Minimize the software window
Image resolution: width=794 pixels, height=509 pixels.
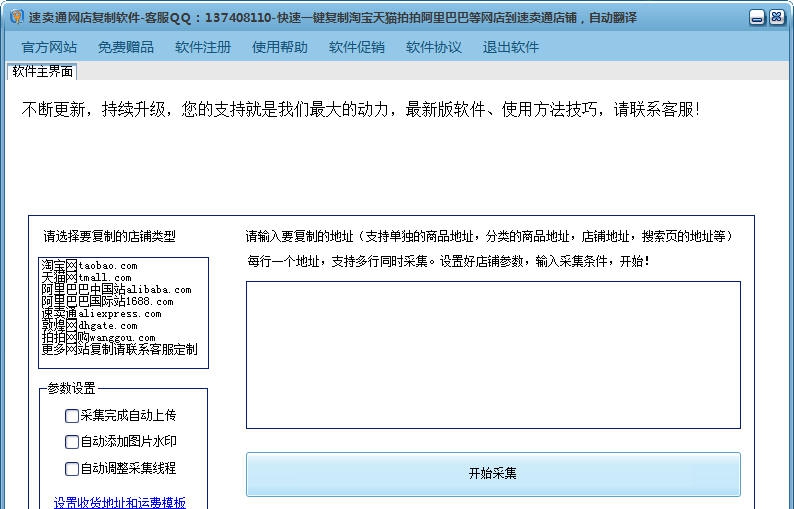(757, 18)
